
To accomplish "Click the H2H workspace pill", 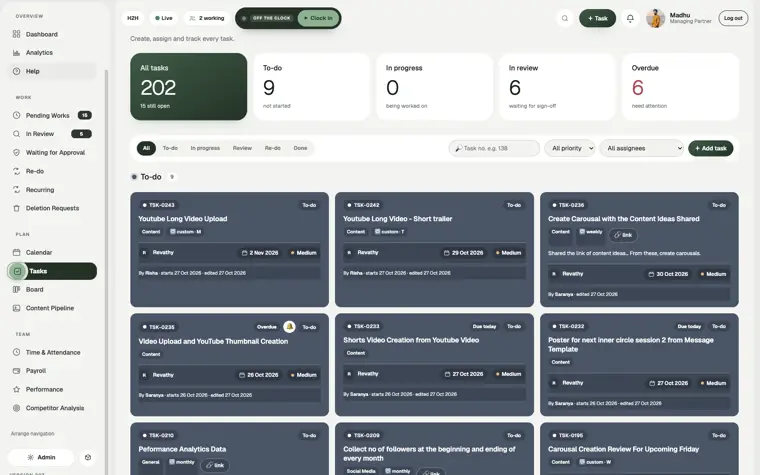I will point(133,18).
